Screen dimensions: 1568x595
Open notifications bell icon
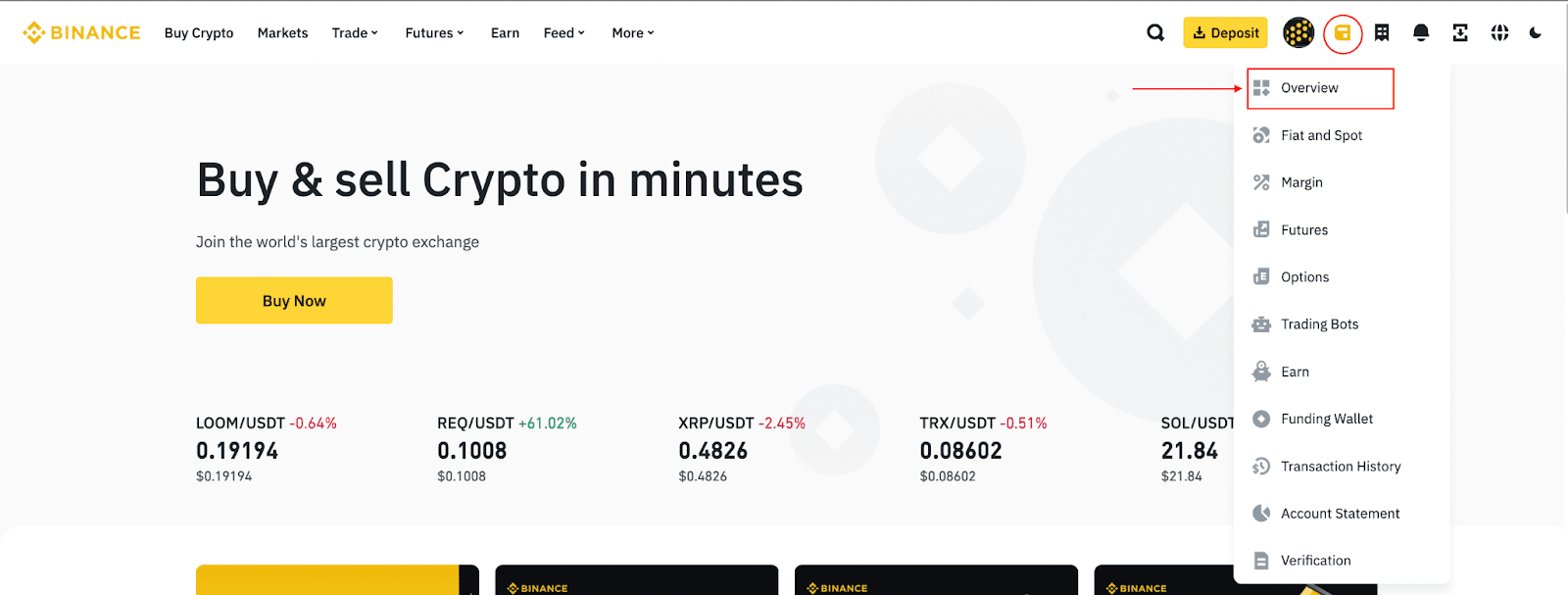tap(1421, 33)
